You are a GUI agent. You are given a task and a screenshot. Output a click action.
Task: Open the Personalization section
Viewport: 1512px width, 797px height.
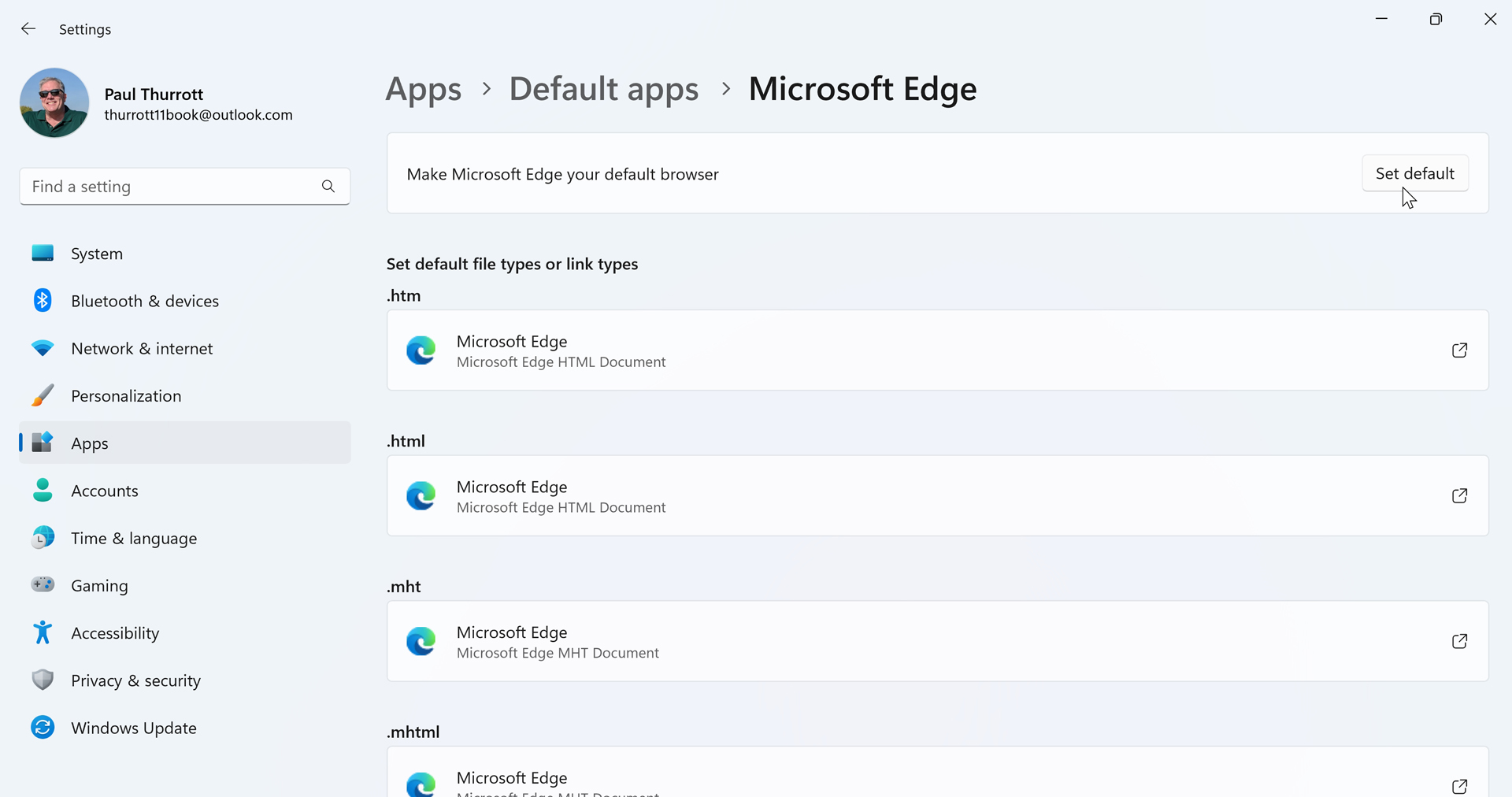point(126,396)
